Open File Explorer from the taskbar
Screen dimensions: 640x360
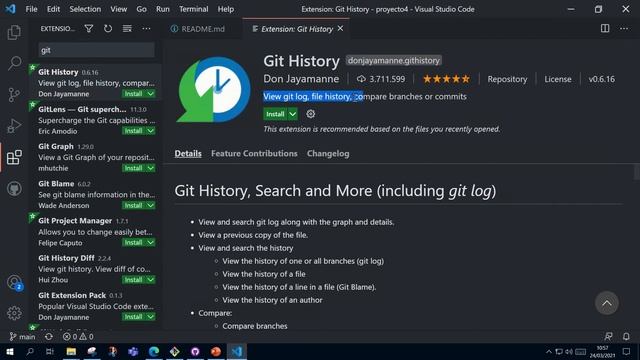(71, 351)
